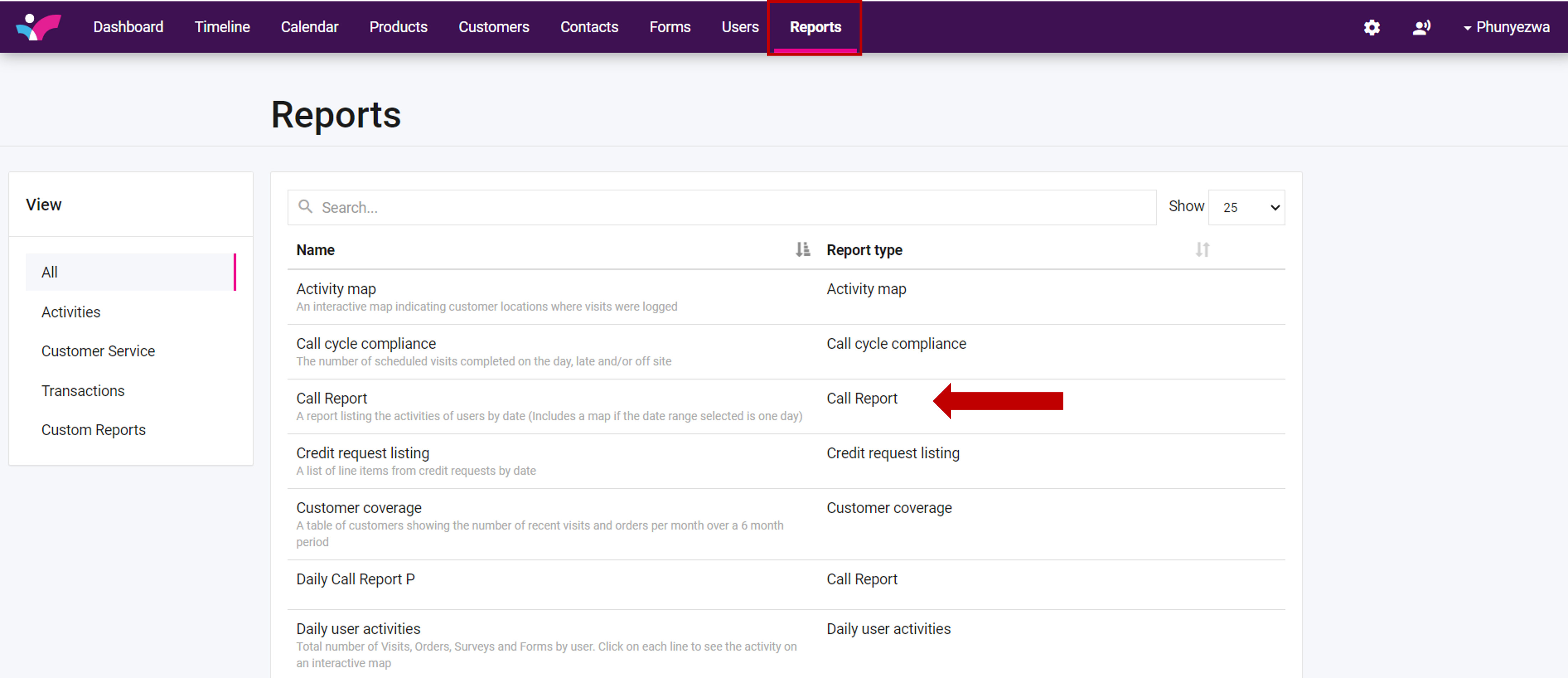This screenshot has width=1568, height=678.
Task: Open the Call Report link
Action: pyautogui.click(x=331, y=398)
